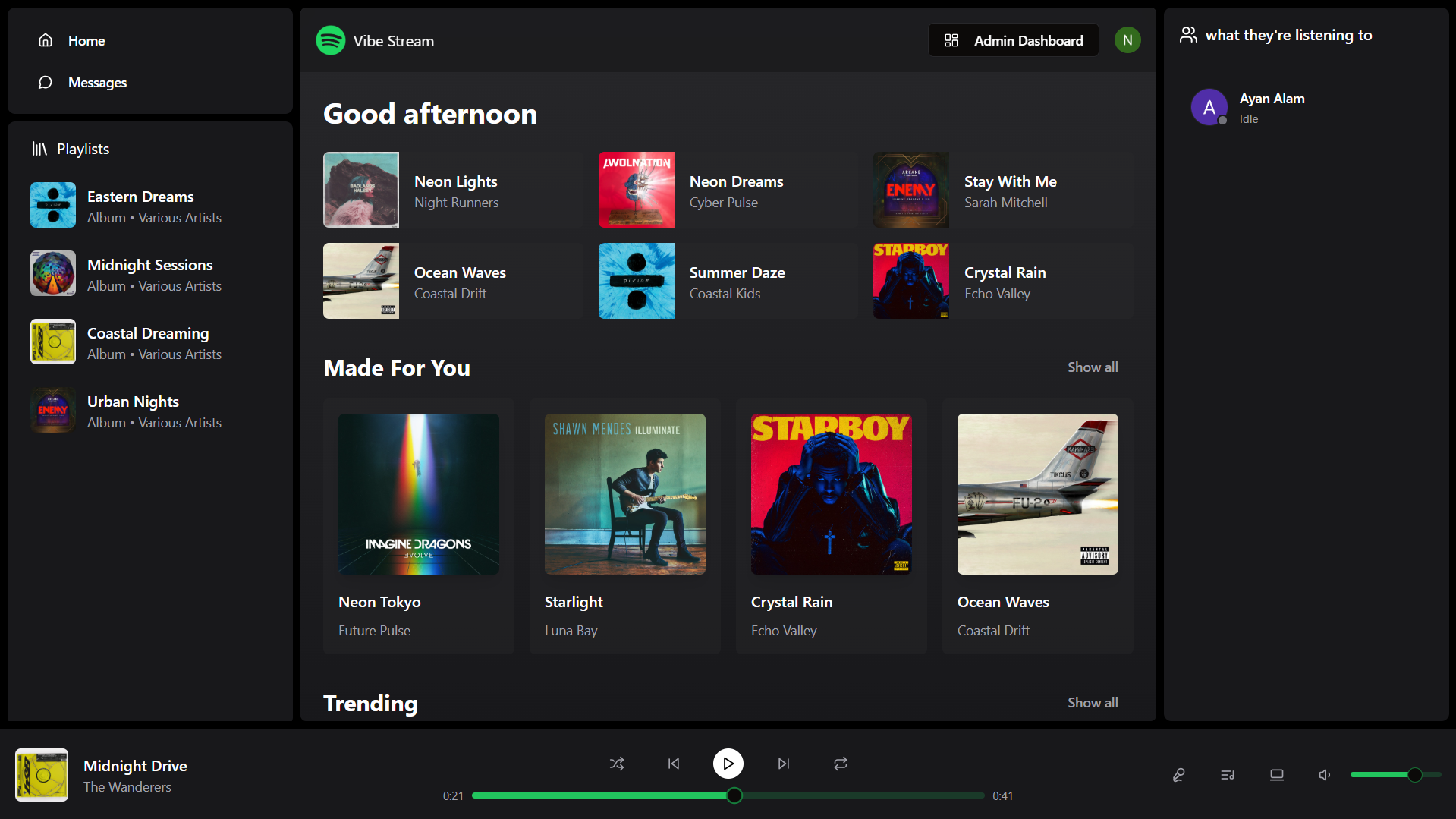Play Neon Lights by Night Runners
1456x819 pixels.
click(452, 190)
